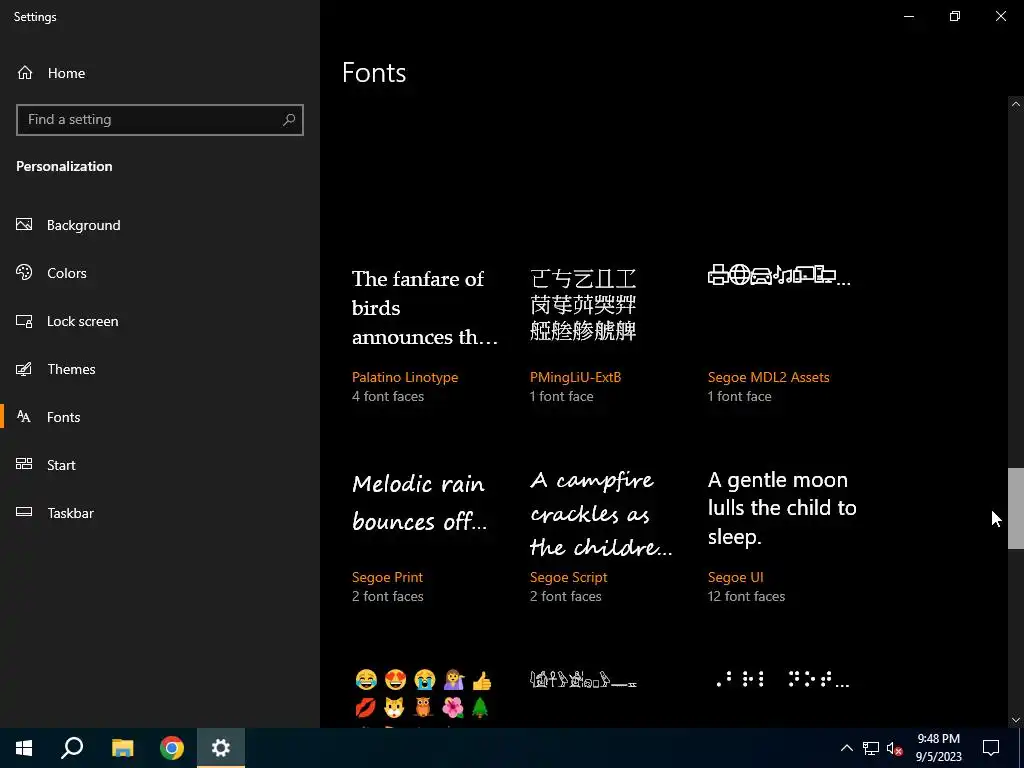Image resolution: width=1024 pixels, height=768 pixels.
Task: Launch File Explorer from taskbar
Action: pos(122,748)
